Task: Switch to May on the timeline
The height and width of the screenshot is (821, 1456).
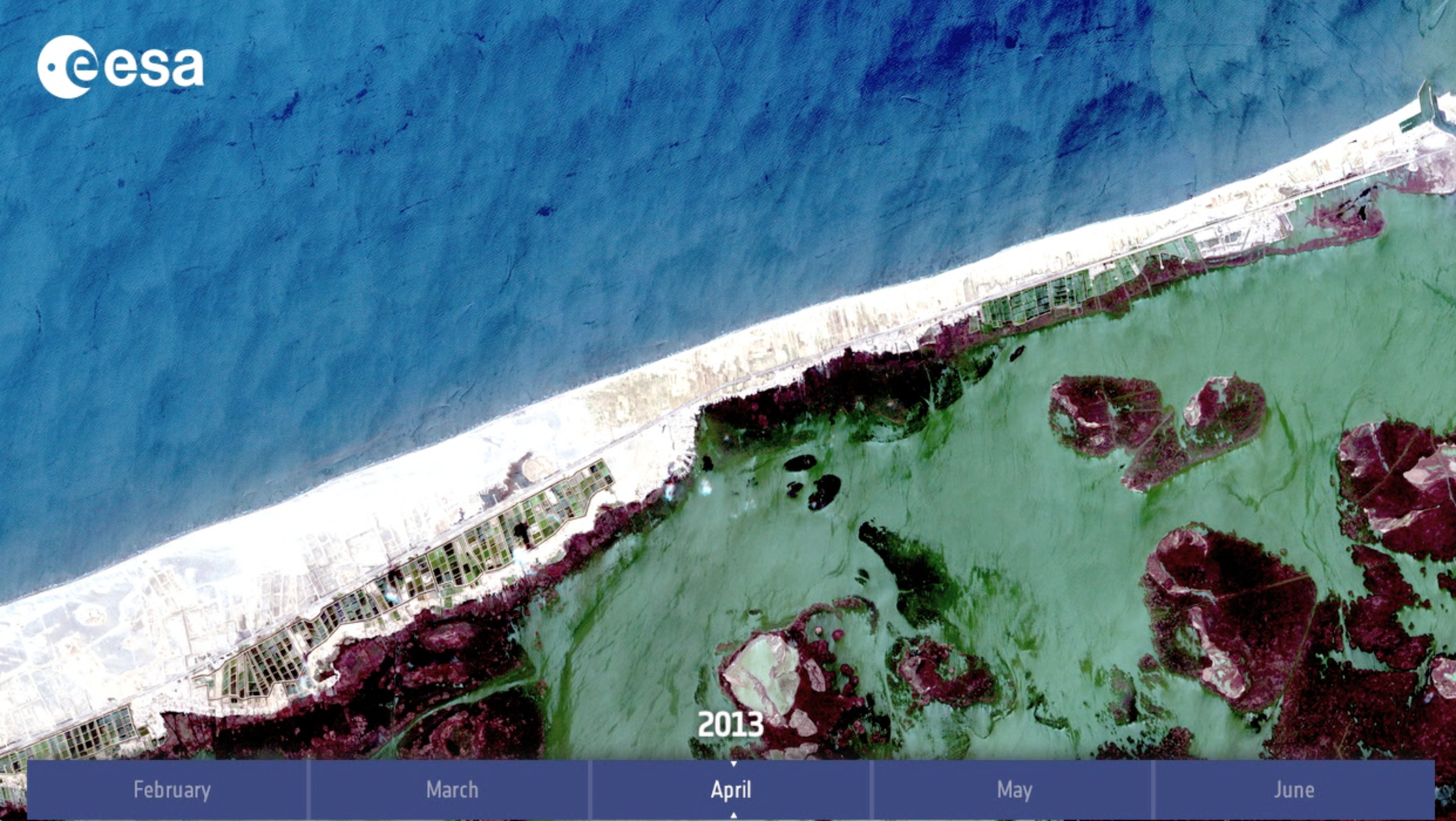Action: [x=1014, y=790]
